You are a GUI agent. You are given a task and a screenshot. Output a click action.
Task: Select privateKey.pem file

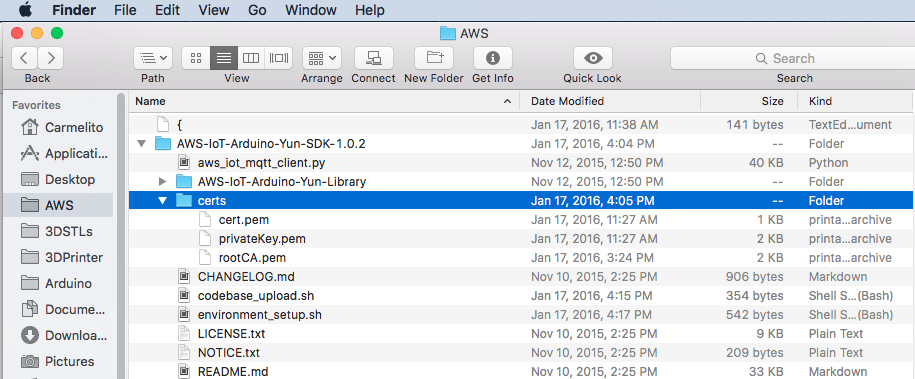(x=520, y=239)
